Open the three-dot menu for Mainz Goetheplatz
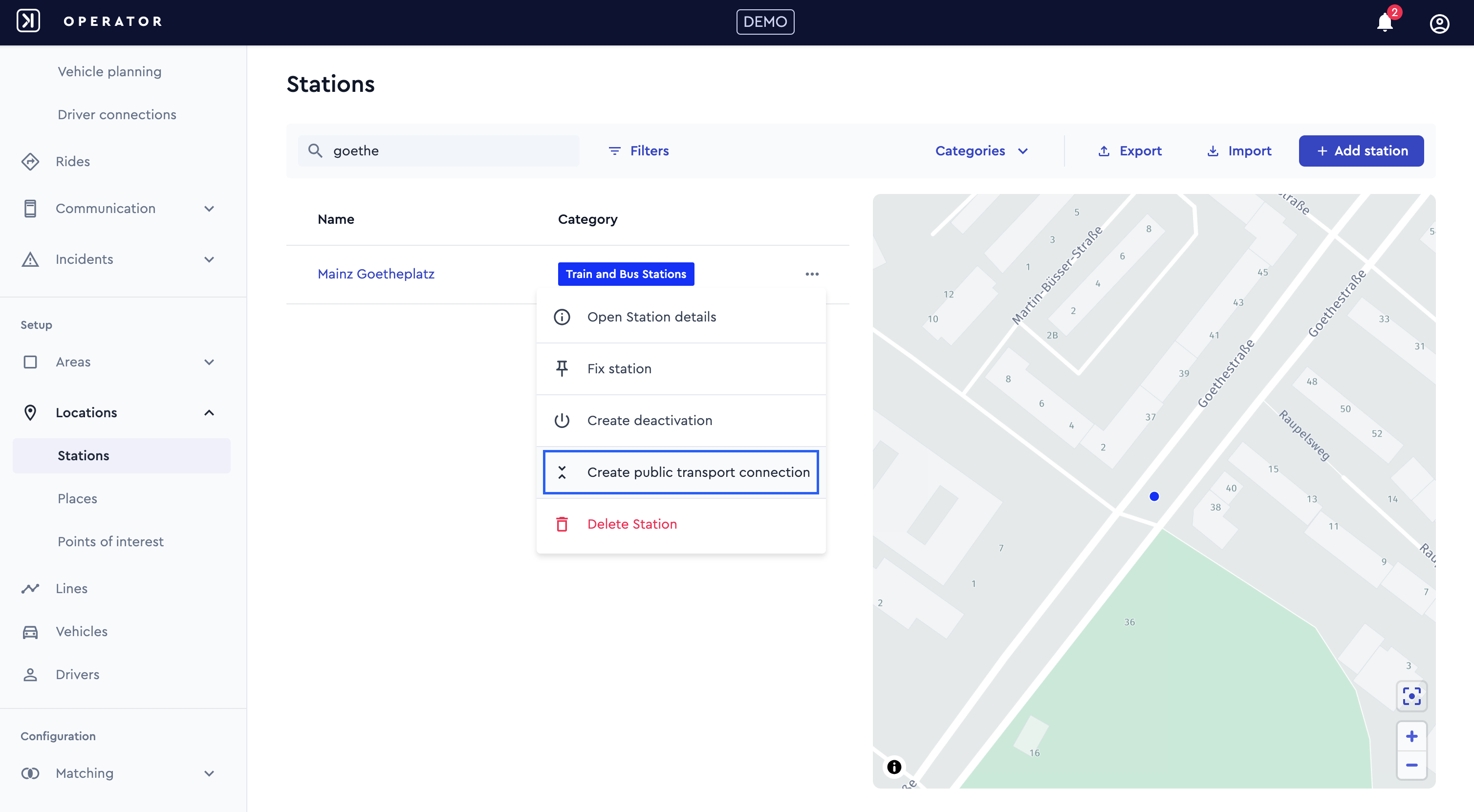1474x812 pixels. (812, 274)
